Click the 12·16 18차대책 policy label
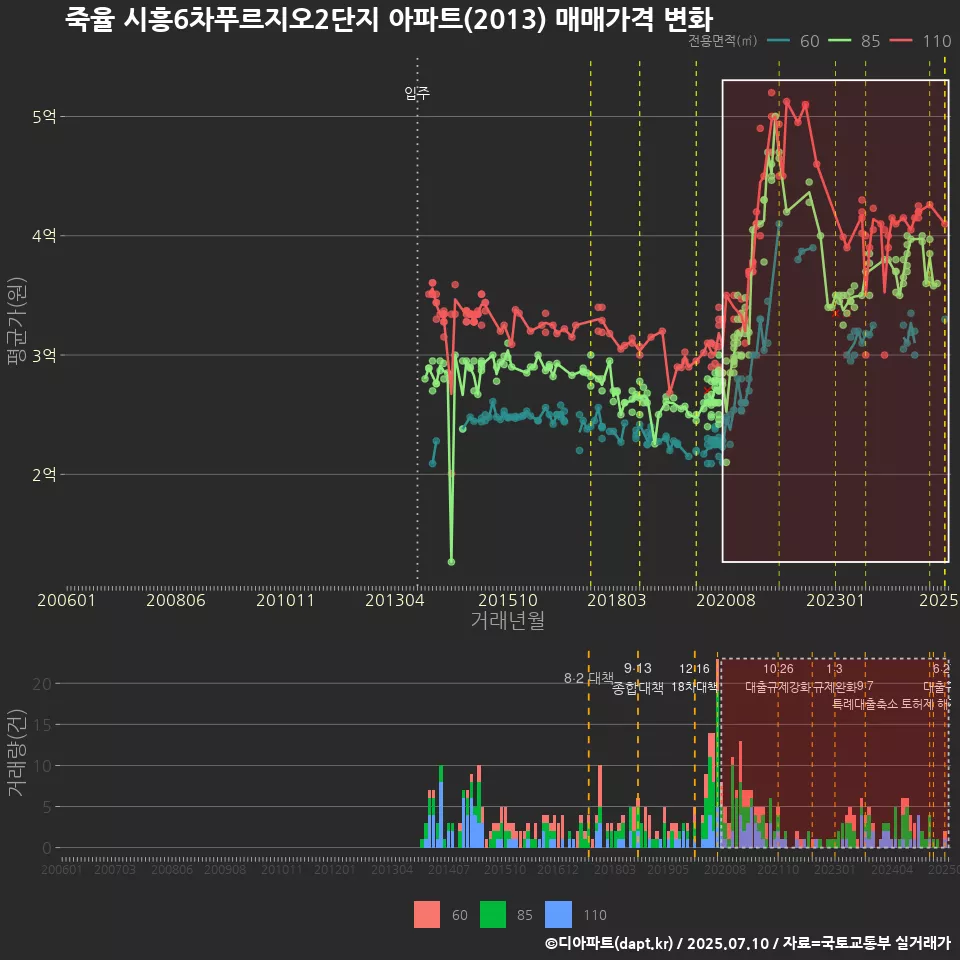 (694, 678)
